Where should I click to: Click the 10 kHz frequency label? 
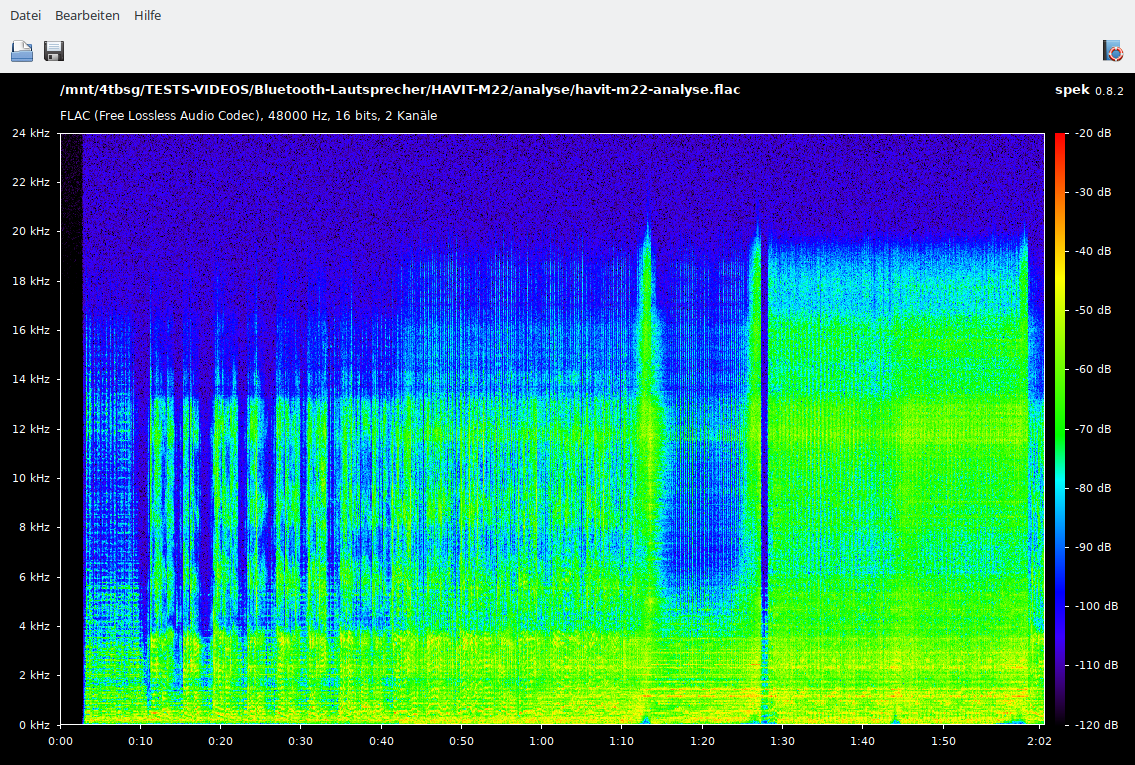point(30,478)
